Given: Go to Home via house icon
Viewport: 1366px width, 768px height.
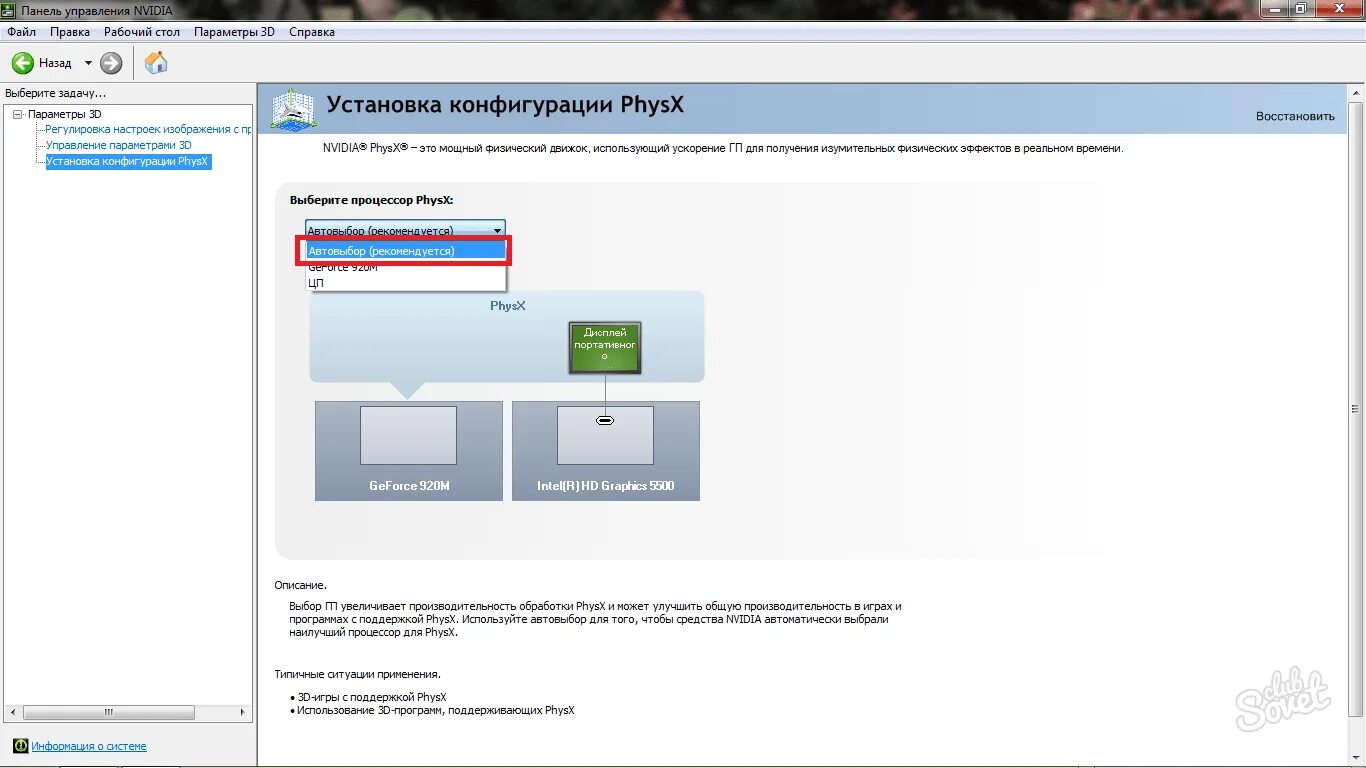Looking at the screenshot, I should point(156,63).
